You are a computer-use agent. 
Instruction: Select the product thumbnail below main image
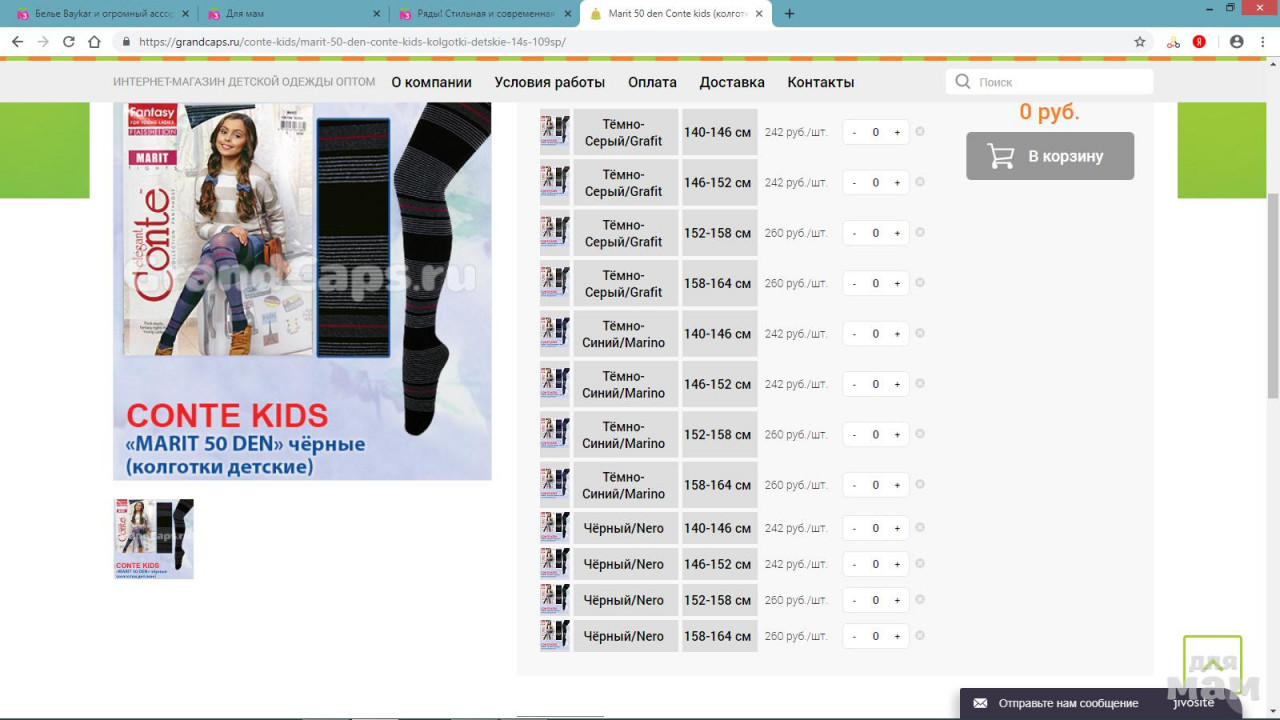point(153,539)
